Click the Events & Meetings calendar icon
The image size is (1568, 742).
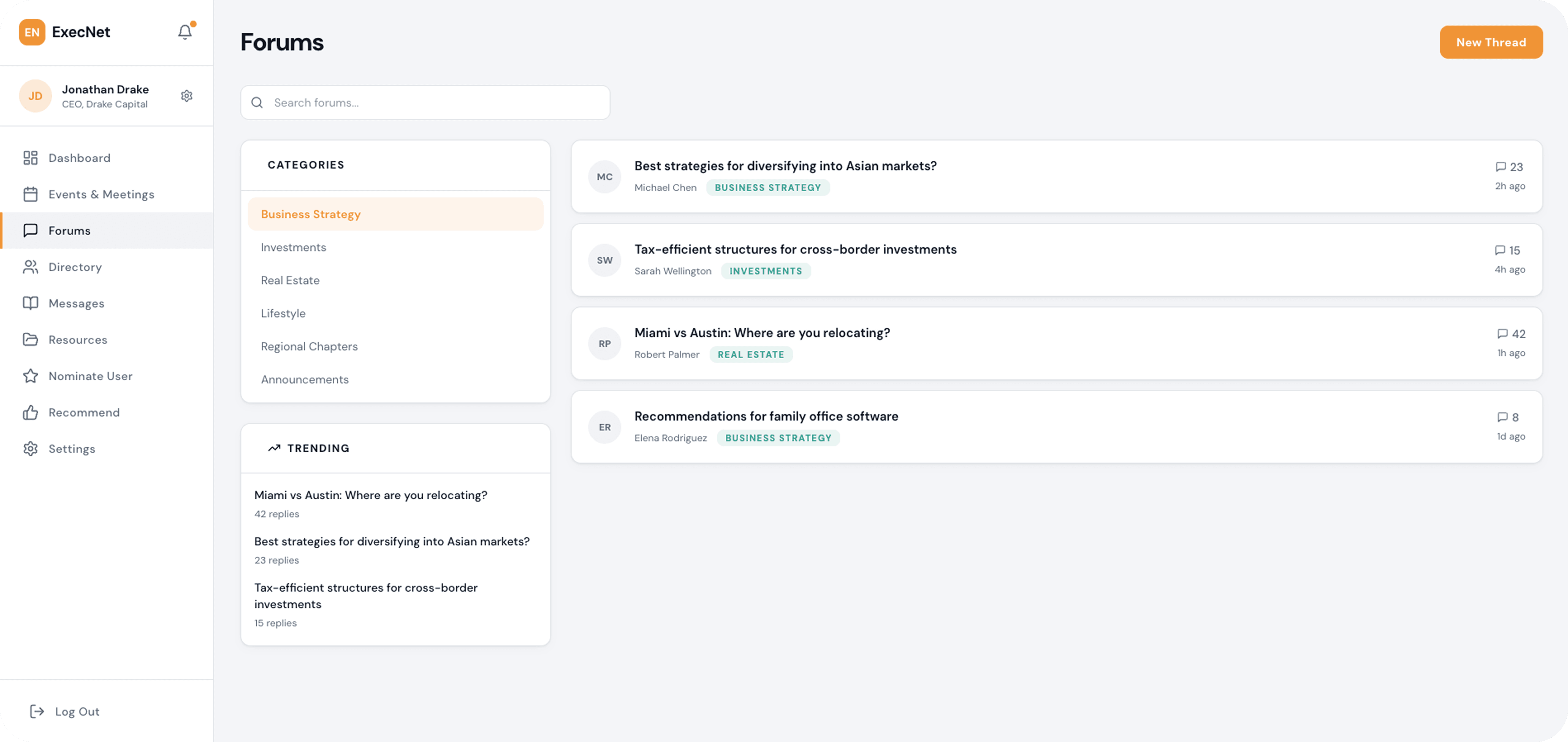(x=31, y=194)
